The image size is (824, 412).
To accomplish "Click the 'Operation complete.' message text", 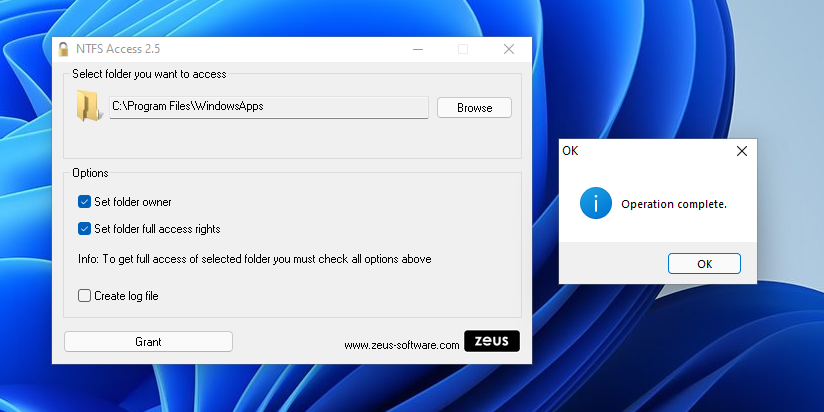I will pyautogui.click(x=674, y=204).
